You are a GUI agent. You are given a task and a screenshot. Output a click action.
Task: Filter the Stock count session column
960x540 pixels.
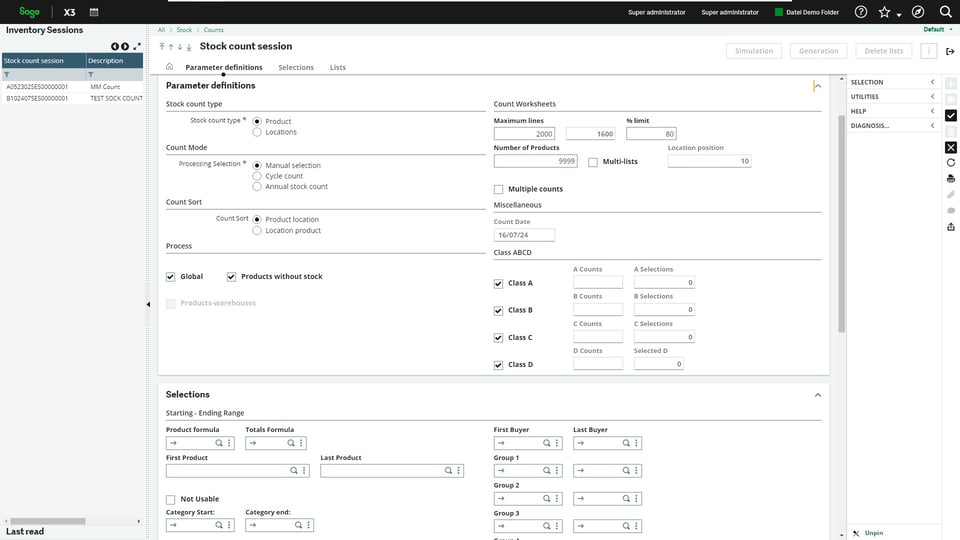(x=7, y=75)
